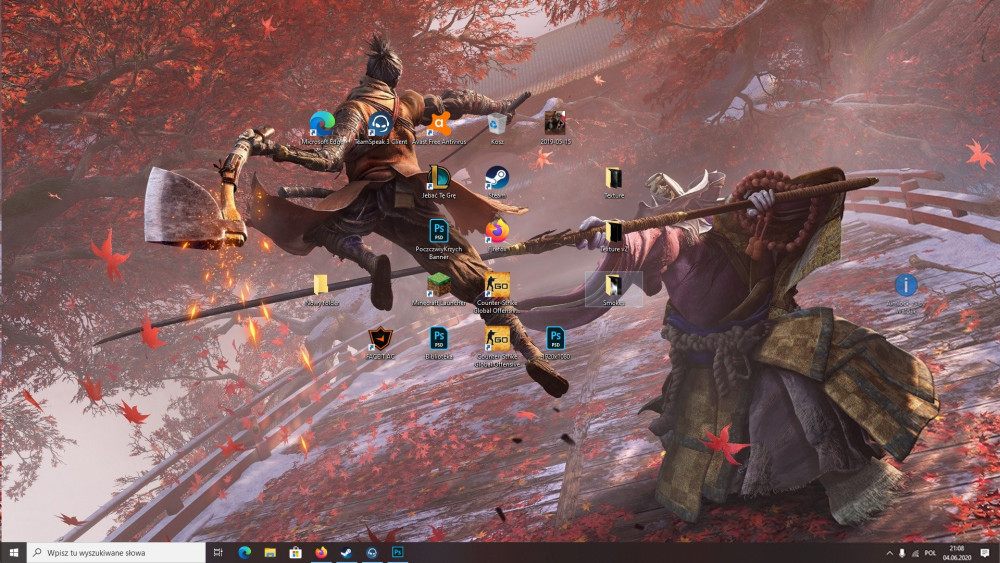
Task: Click the microphone tray icon
Action: pyautogui.click(x=902, y=553)
